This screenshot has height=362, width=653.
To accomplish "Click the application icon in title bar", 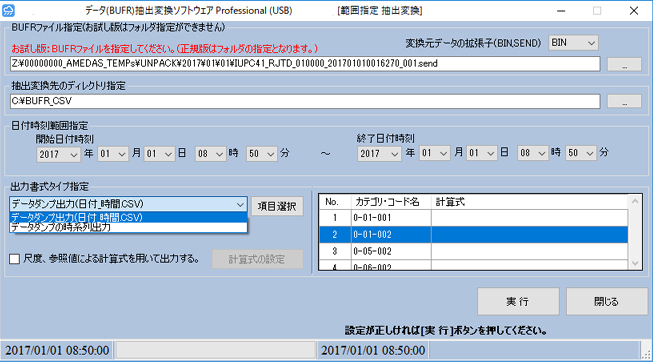I will click(x=8, y=10).
